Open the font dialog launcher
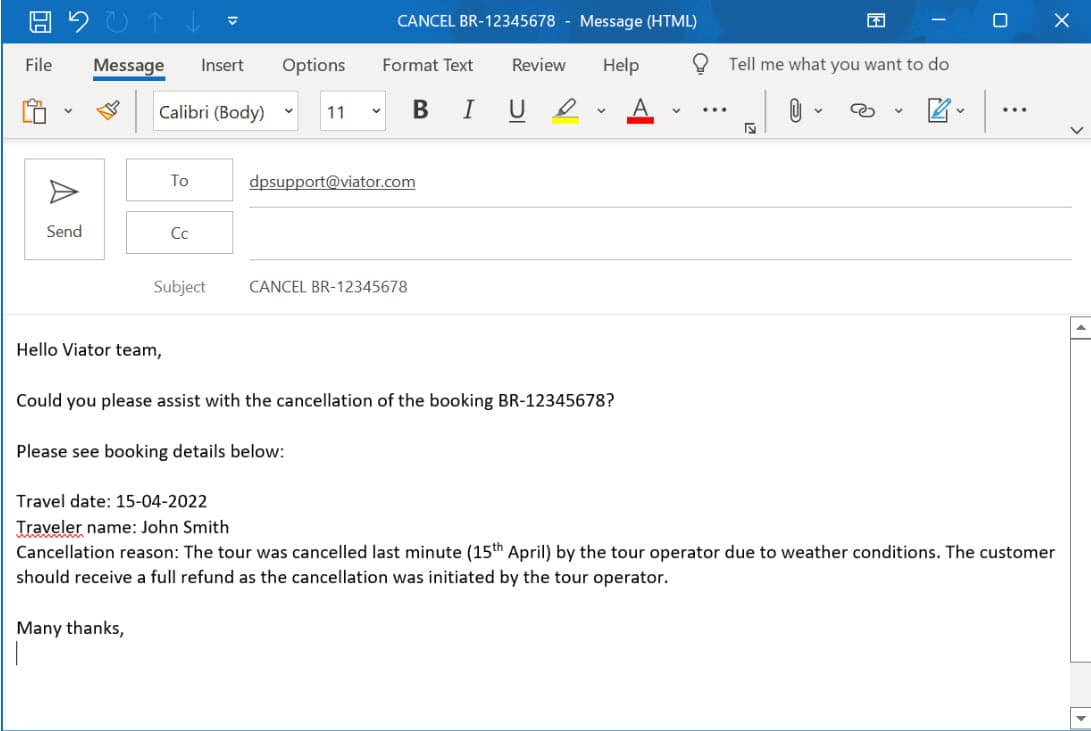 750,128
